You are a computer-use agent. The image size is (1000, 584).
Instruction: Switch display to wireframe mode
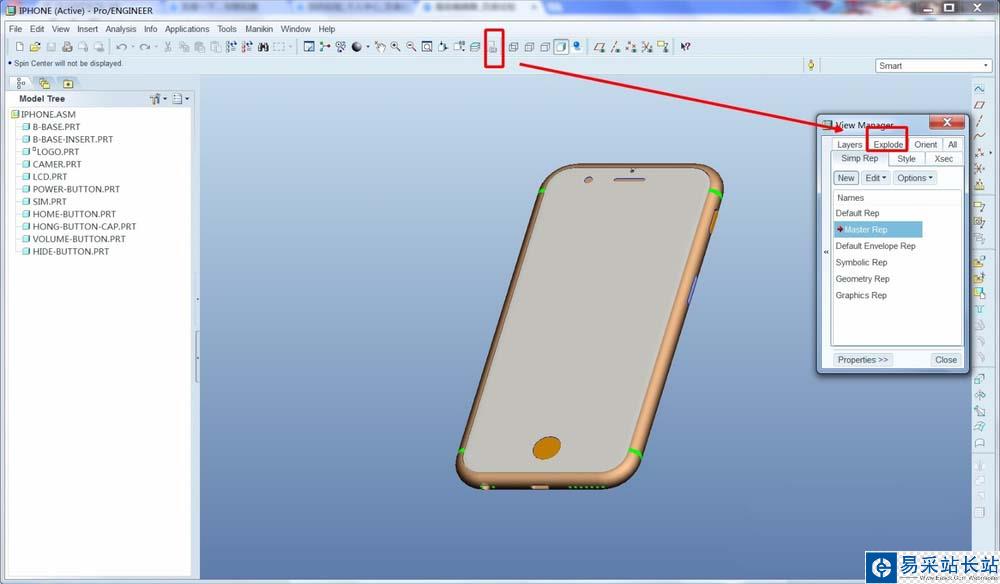513,47
